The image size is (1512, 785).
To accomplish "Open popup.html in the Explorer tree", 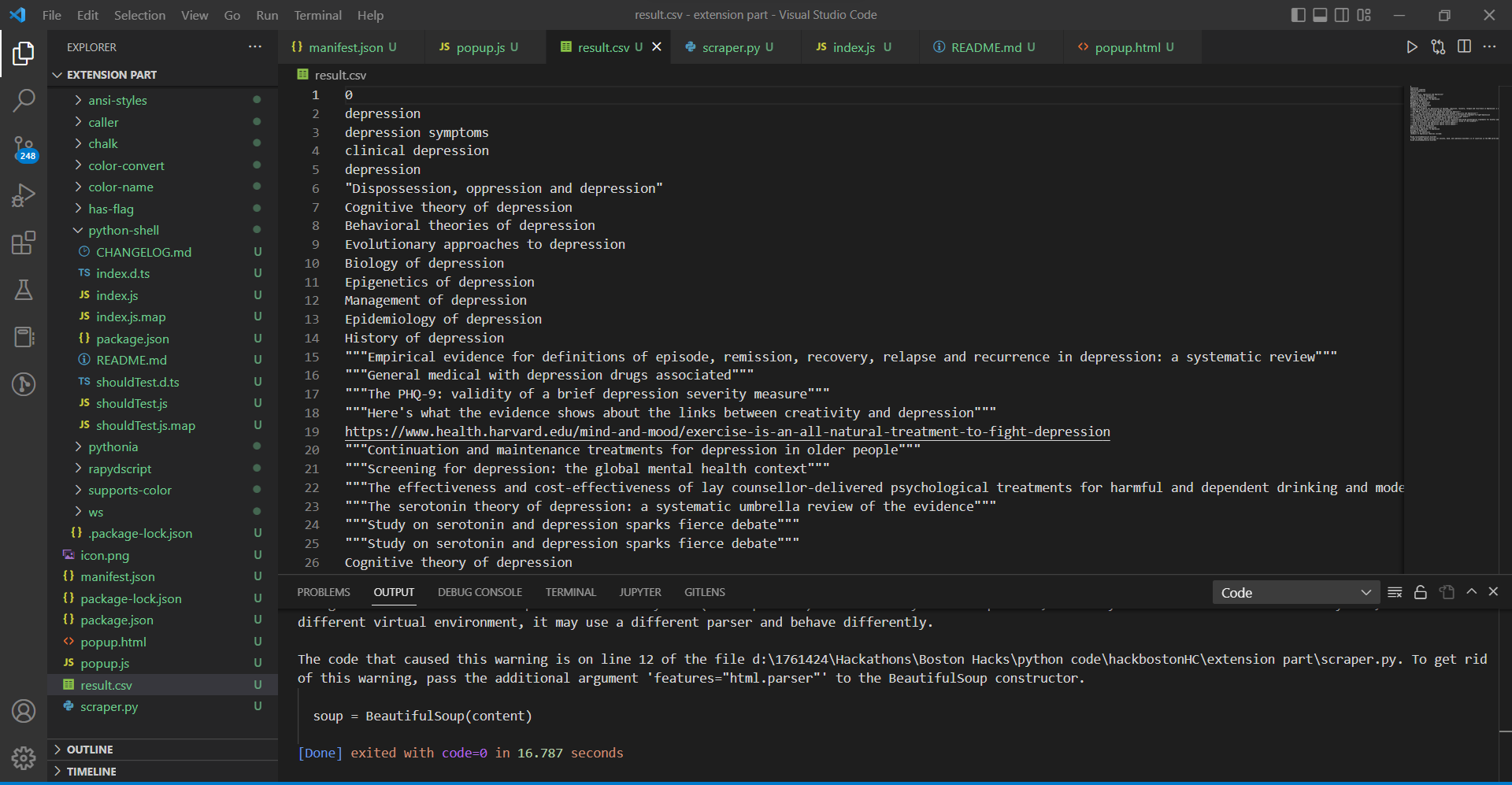I will pyautogui.click(x=113, y=642).
